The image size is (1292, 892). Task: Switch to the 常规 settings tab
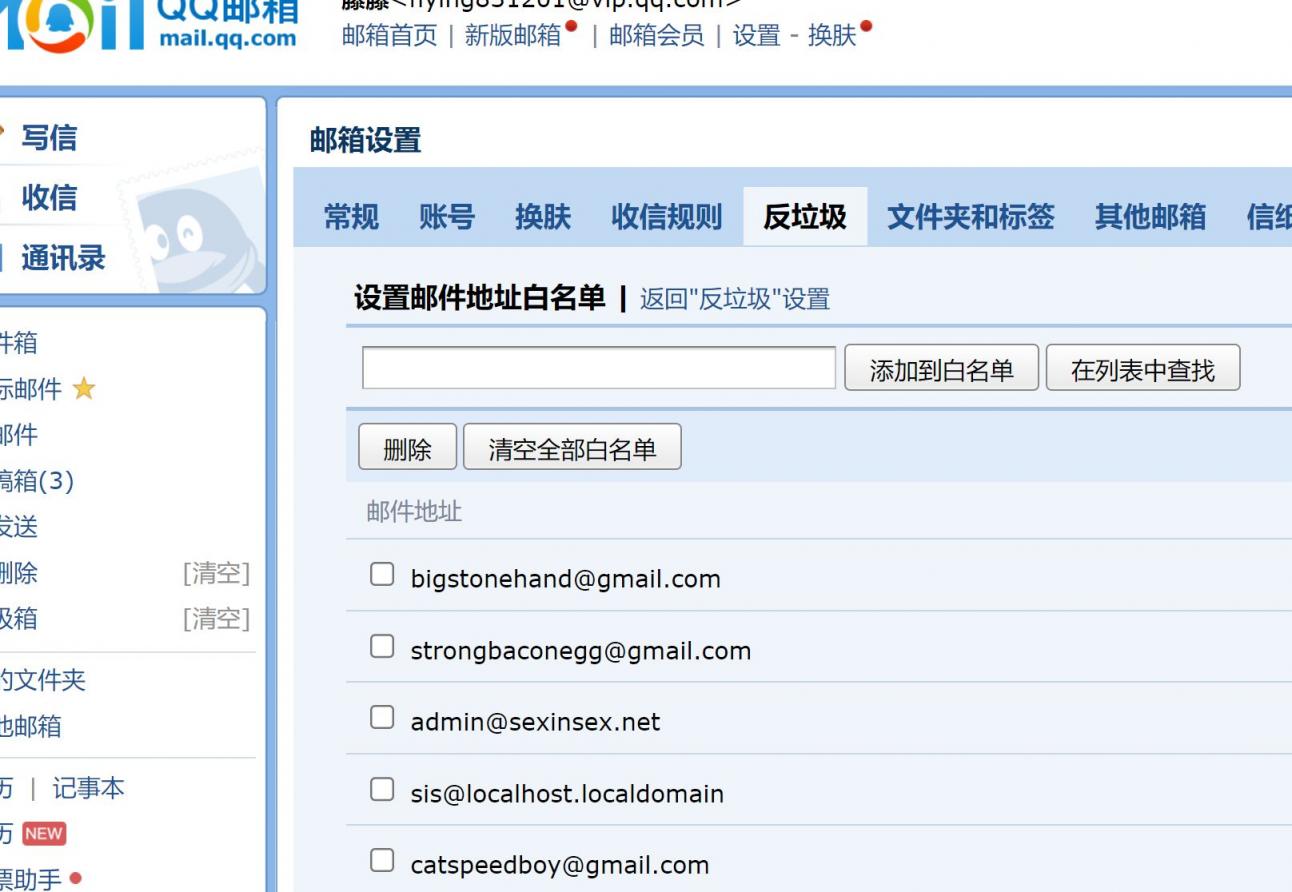point(351,217)
